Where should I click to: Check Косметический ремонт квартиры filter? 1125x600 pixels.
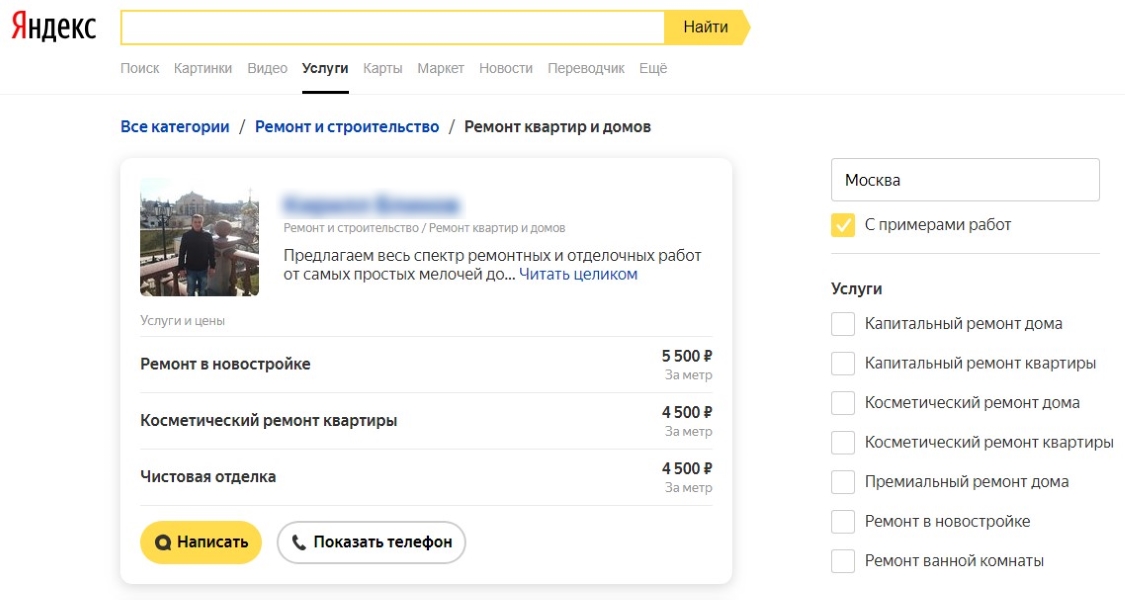843,442
